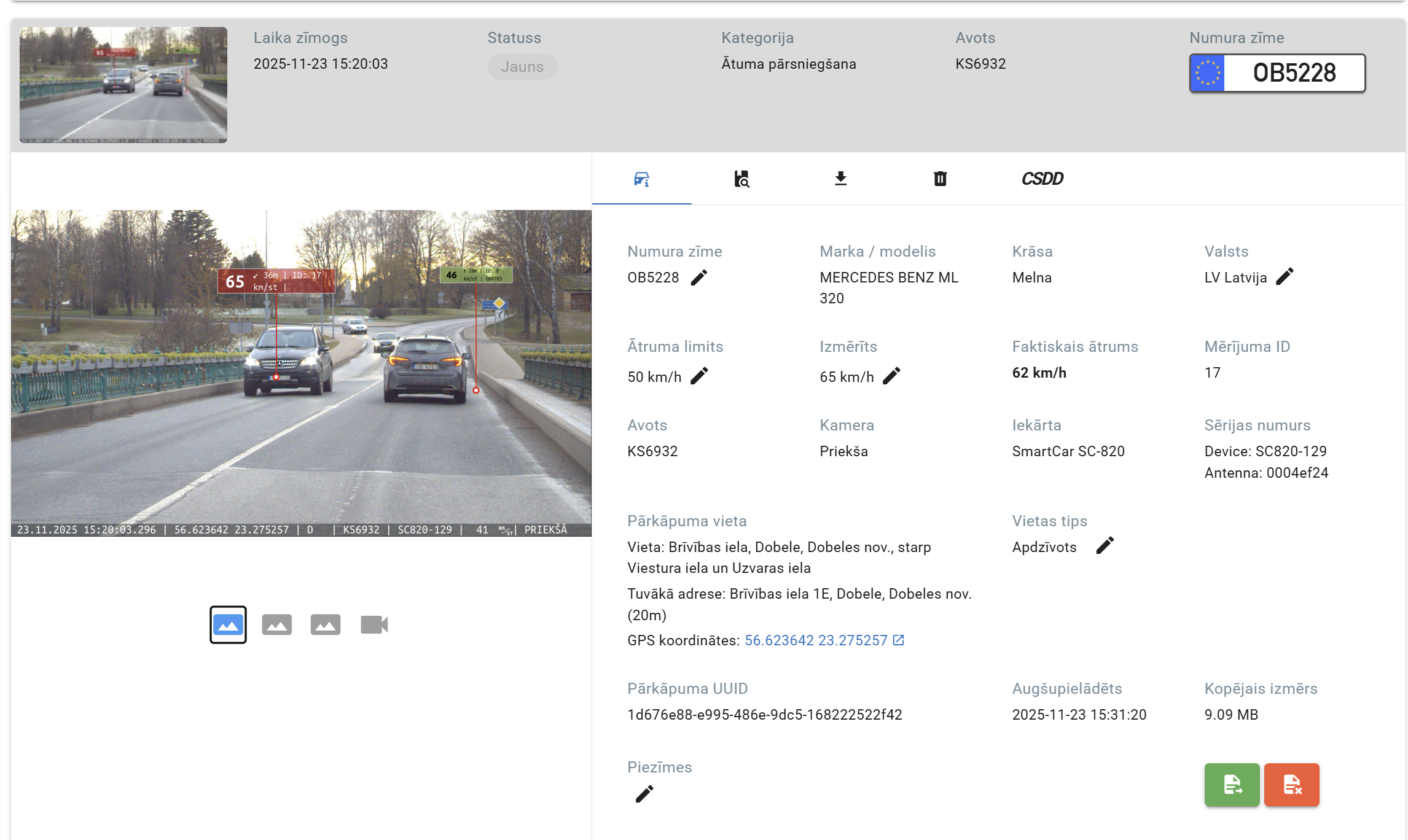Select the first image thumbnail button
Viewport: 1408px width, 840px height.
[x=228, y=625]
